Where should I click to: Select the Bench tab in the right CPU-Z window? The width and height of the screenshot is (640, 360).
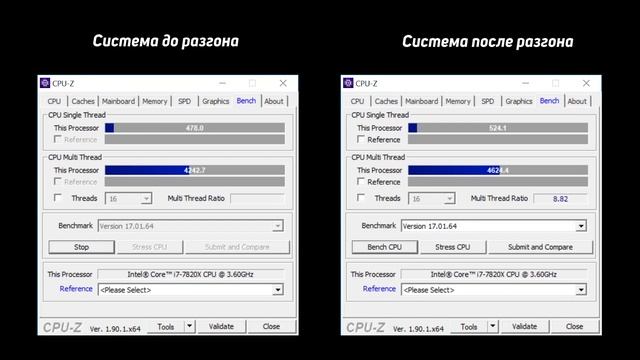coord(549,101)
